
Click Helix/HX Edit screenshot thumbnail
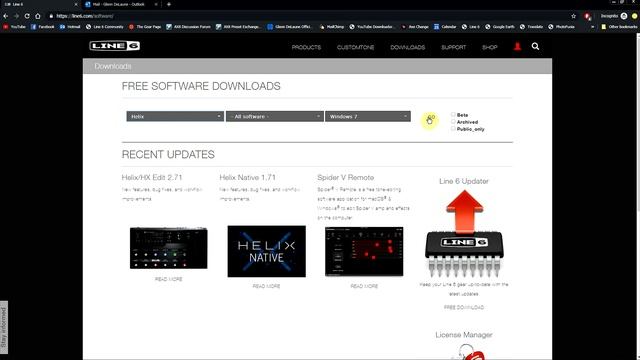pos(169,248)
